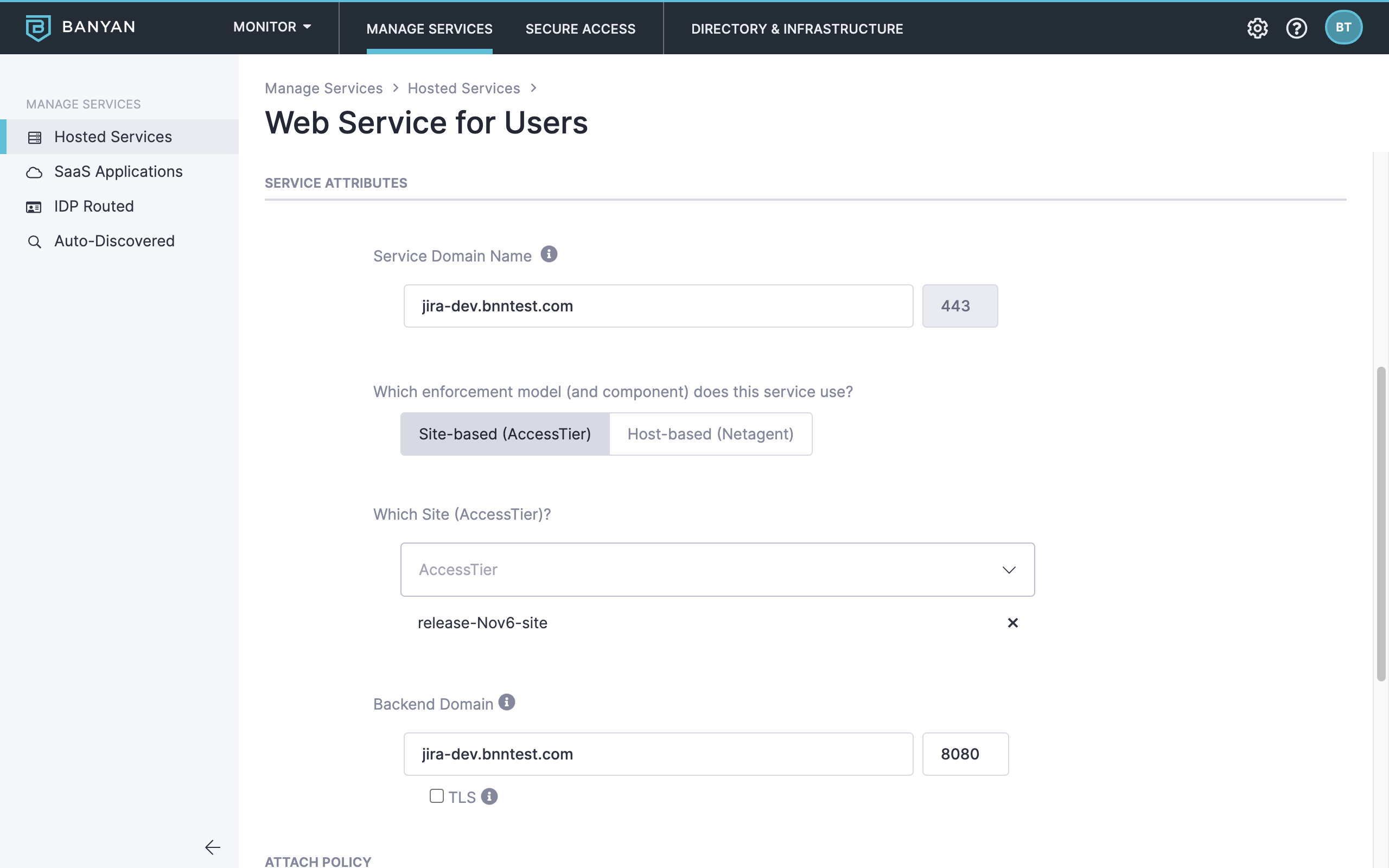
Task: Click Hosted Services breadcrumb link
Action: click(x=463, y=88)
